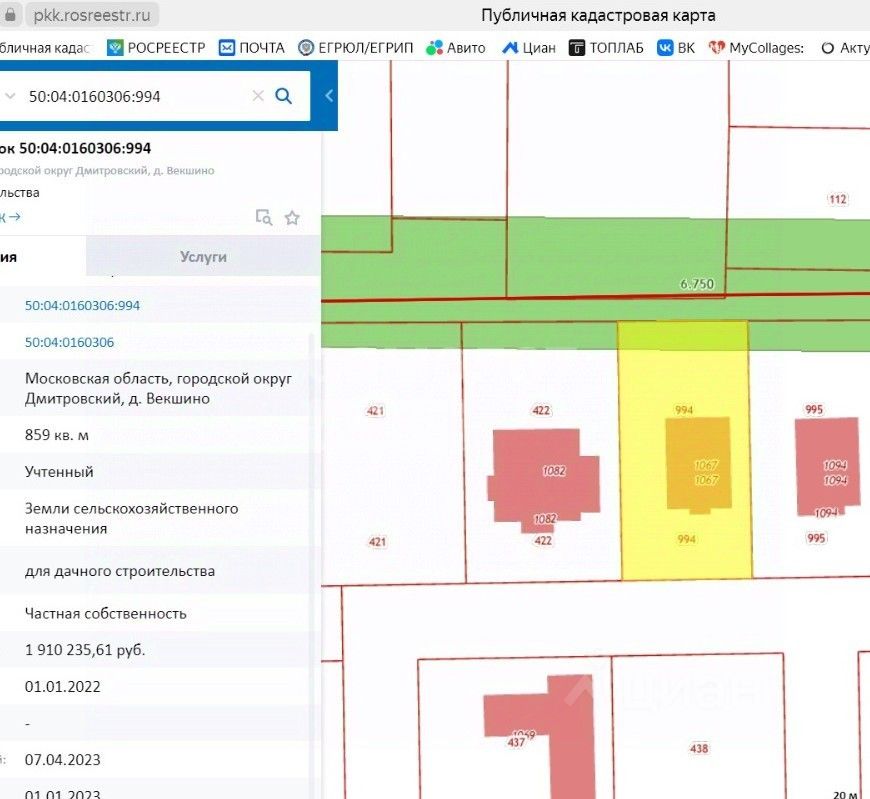Open the MyCollages bookmark

756,47
